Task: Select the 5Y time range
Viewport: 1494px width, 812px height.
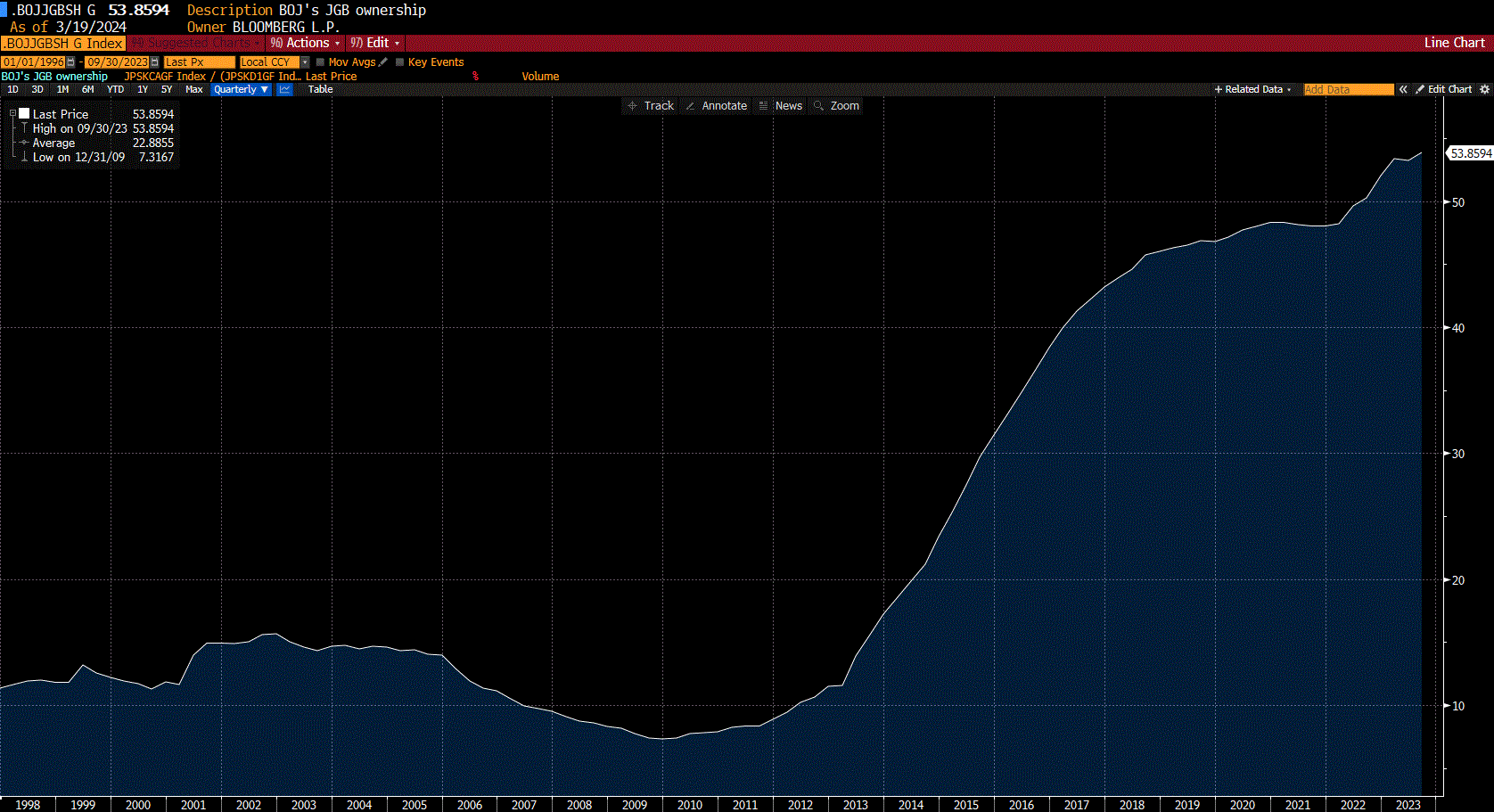Action: (x=167, y=89)
